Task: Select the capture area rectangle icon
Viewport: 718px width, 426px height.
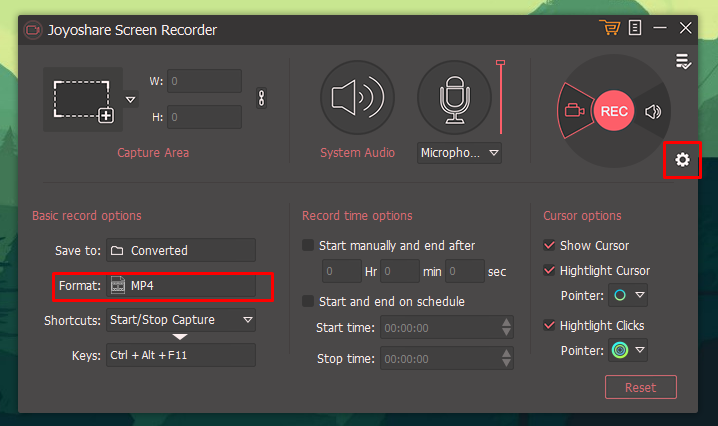Action: (x=83, y=100)
